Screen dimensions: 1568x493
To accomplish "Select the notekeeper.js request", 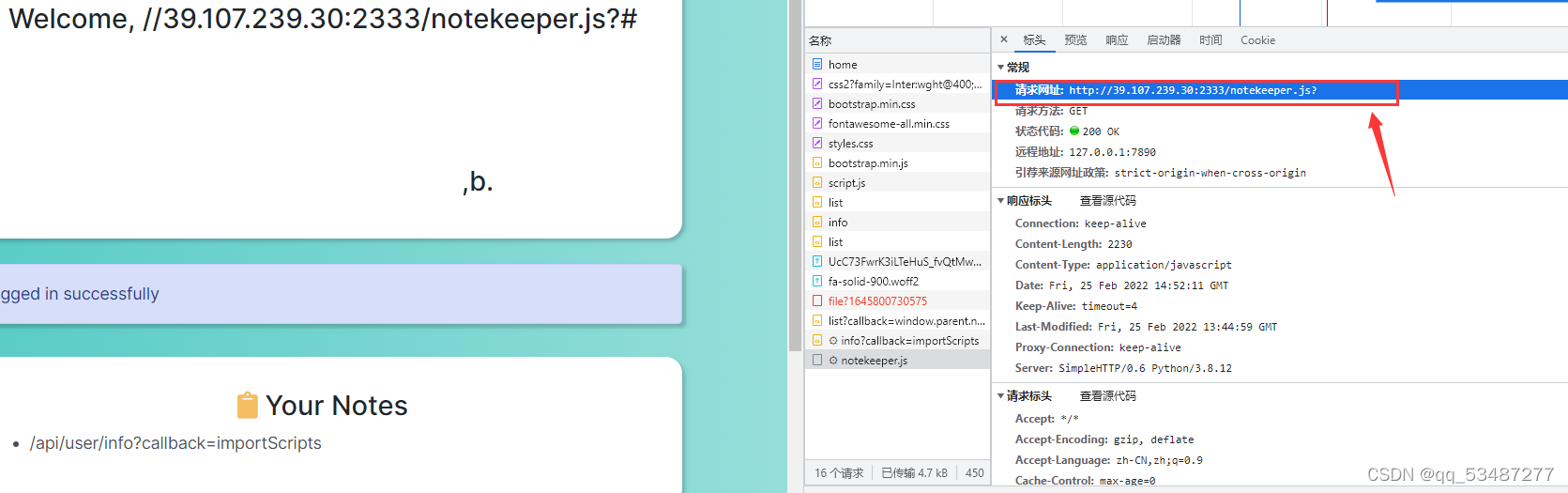I will click(x=898, y=361).
